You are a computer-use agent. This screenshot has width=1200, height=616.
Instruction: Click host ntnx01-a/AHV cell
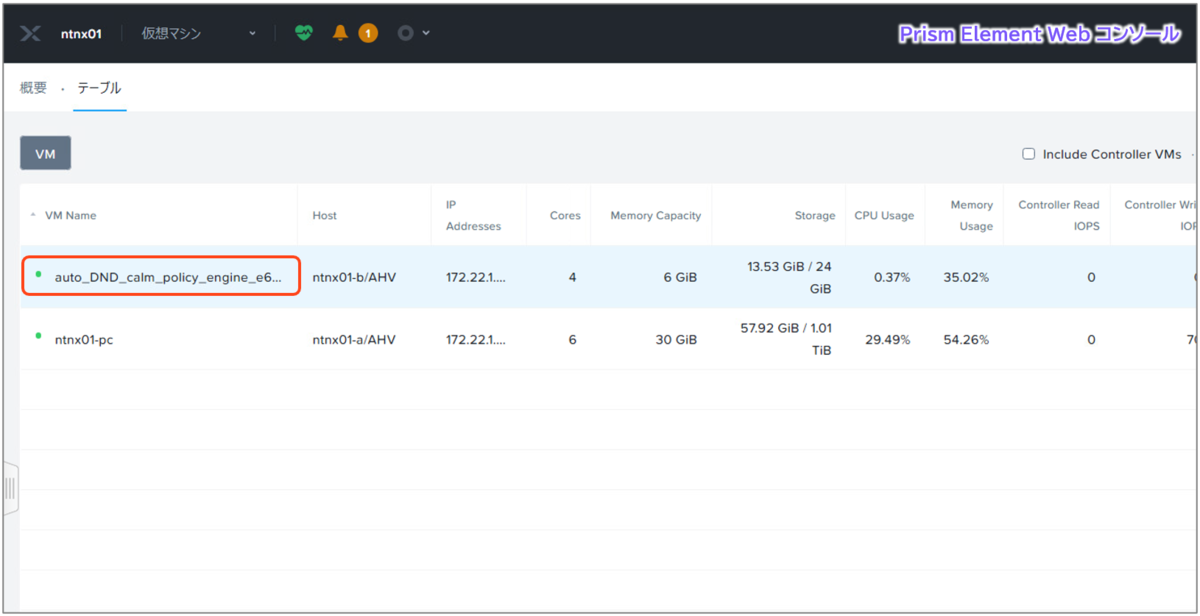[354, 339]
